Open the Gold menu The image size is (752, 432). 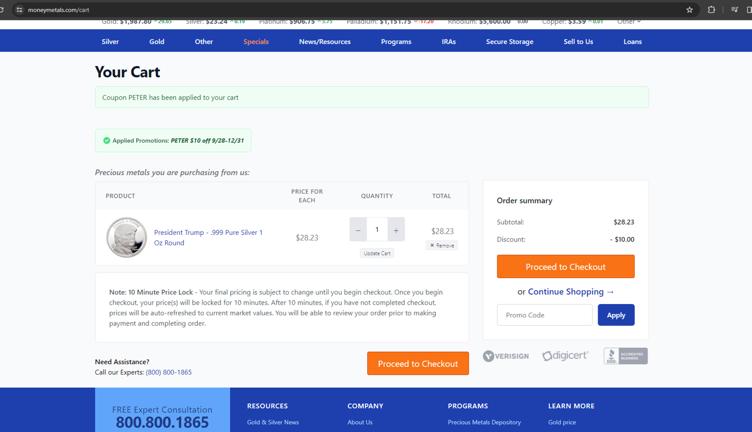pos(157,42)
